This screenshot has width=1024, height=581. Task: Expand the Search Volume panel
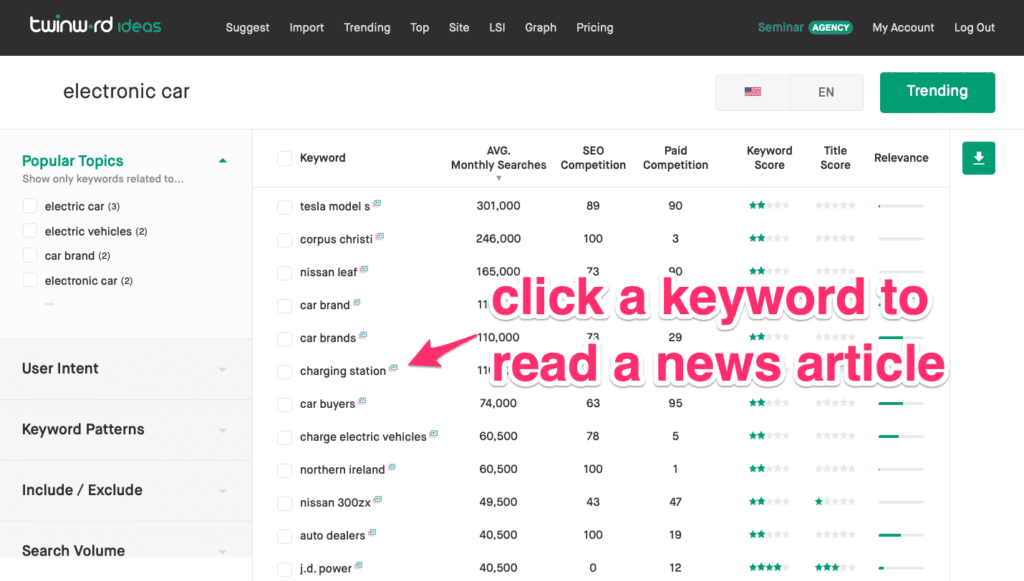pos(125,550)
